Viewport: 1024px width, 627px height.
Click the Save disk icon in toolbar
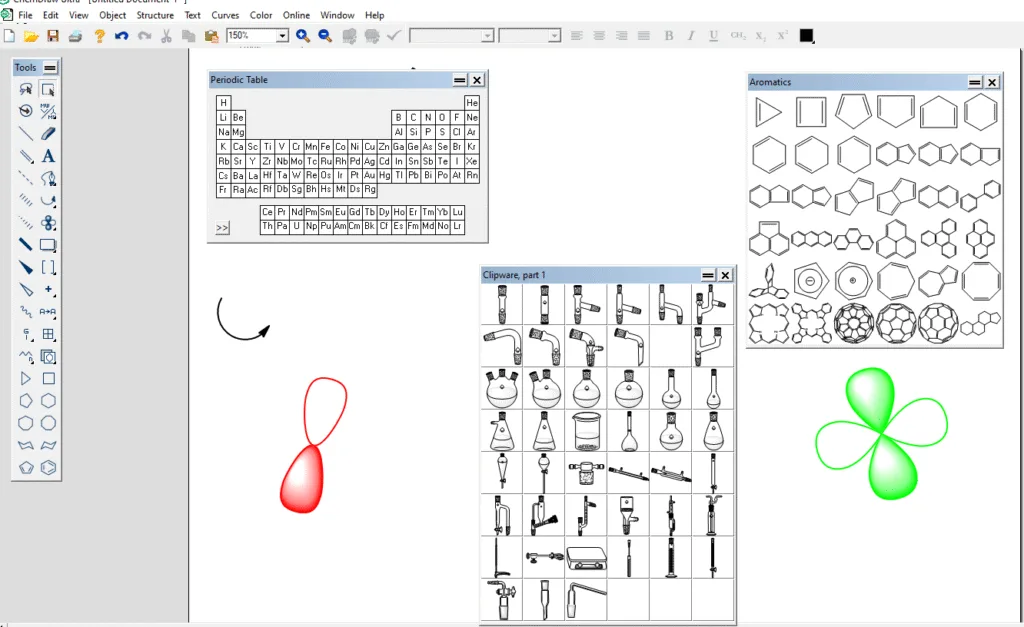point(53,36)
